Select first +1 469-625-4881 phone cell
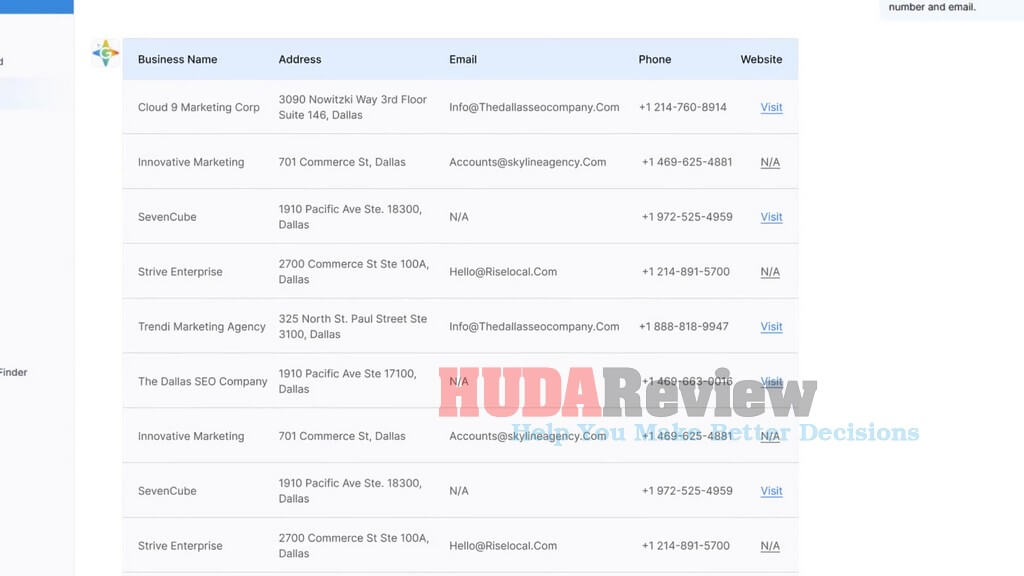The image size is (1024, 576). click(687, 162)
